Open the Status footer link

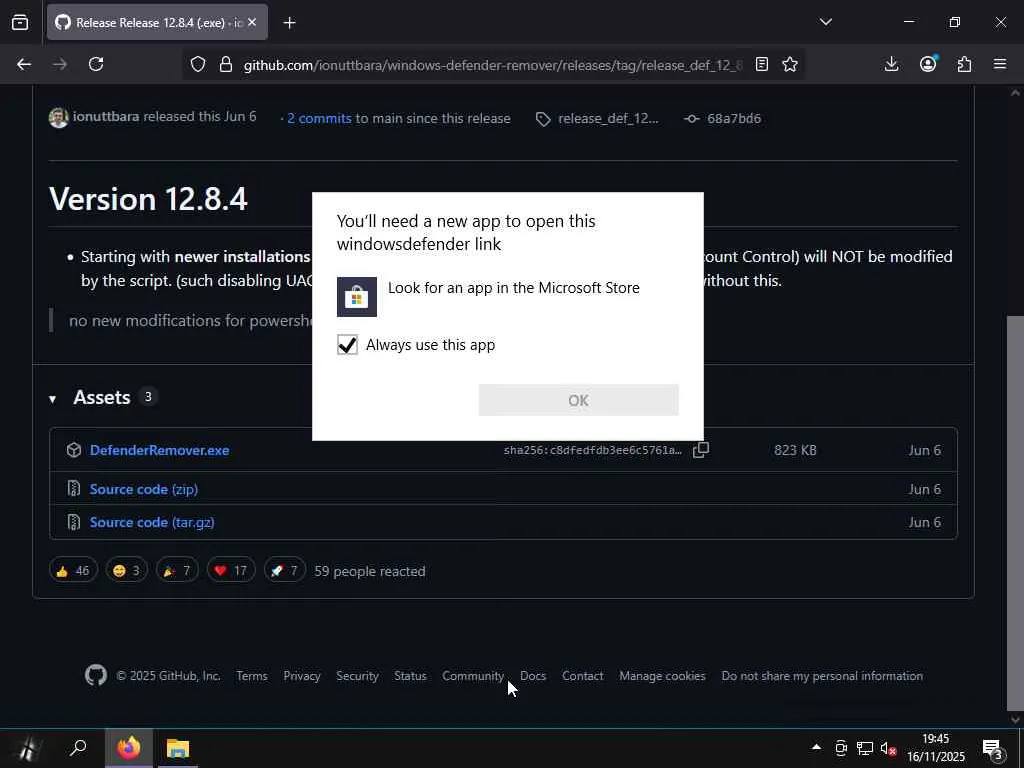(x=410, y=676)
